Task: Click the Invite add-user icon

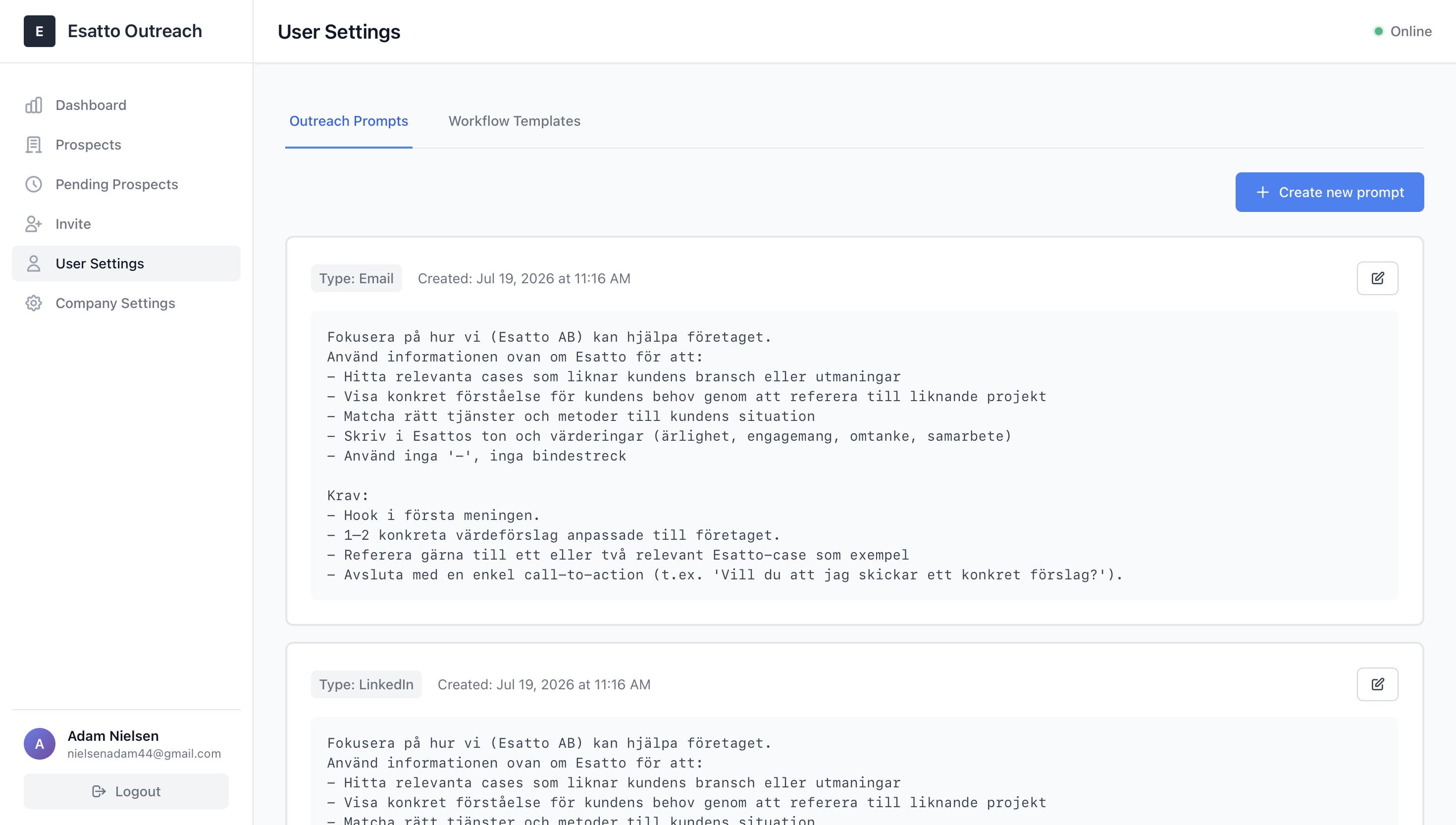Action: pyautogui.click(x=33, y=224)
